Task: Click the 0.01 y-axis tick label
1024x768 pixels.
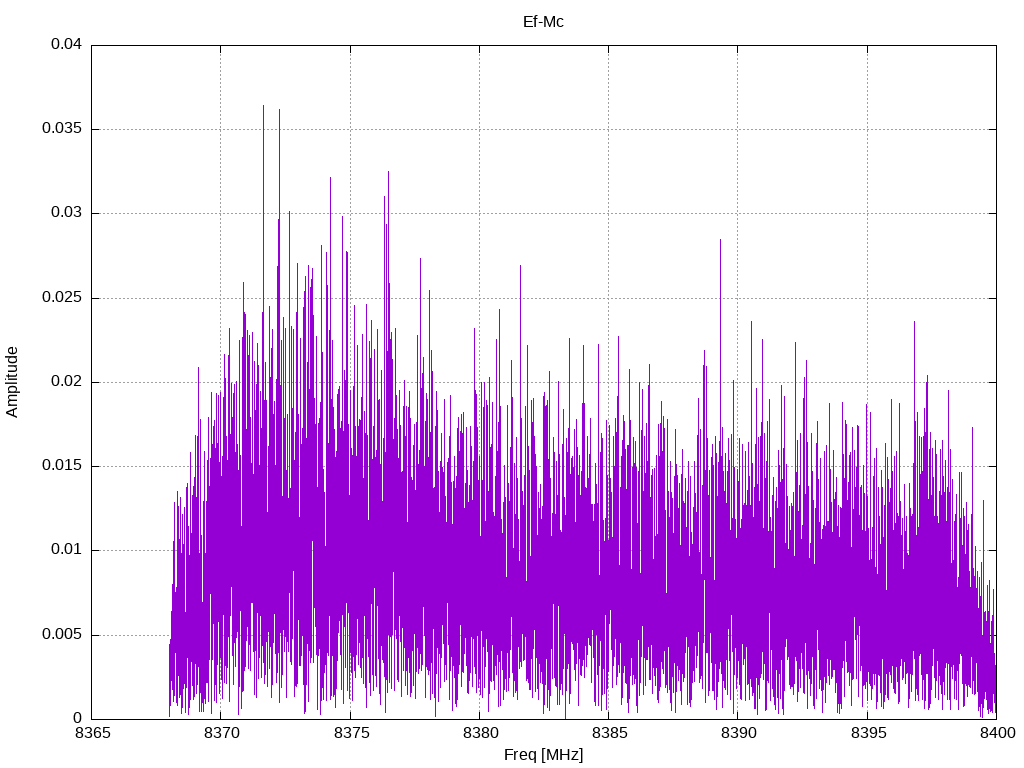Action: [67, 550]
